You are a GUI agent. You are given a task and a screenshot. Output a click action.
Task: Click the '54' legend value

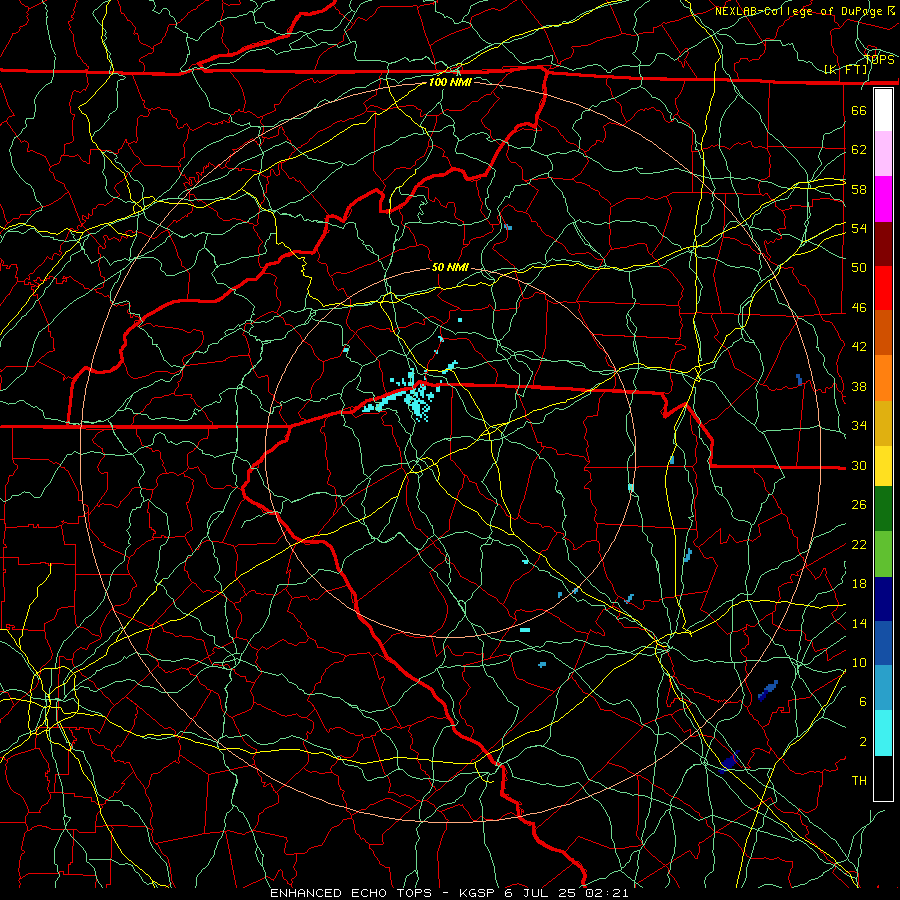tap(859, 228)
